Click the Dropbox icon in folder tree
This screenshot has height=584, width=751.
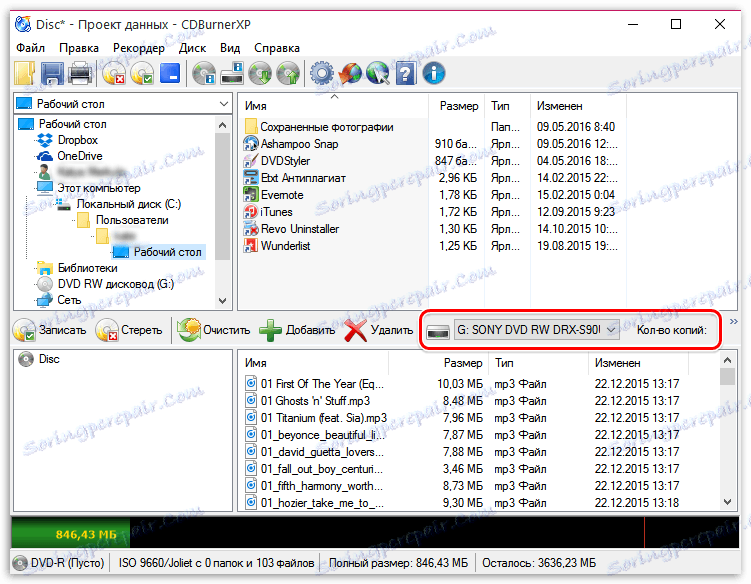tap(45, 140)
